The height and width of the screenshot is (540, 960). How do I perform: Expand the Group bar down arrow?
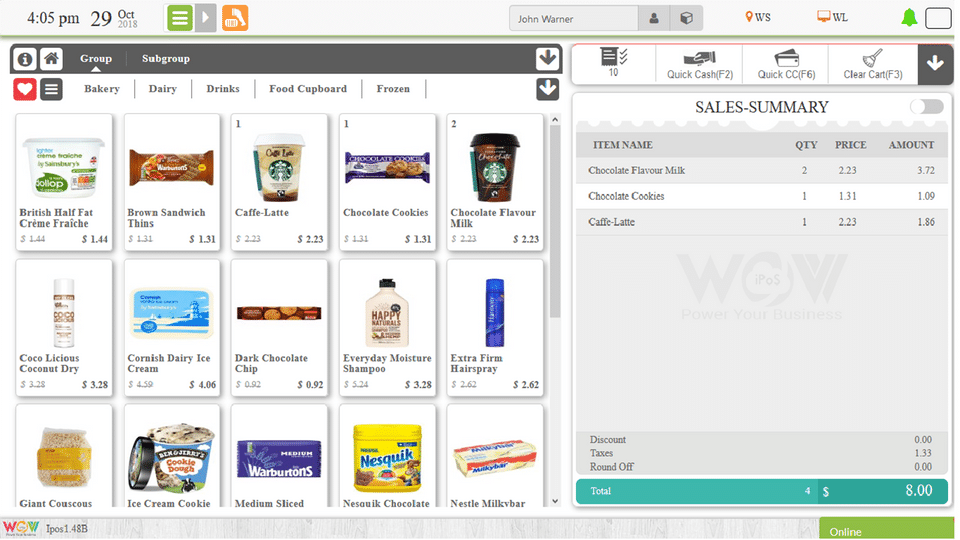point(547,59)
